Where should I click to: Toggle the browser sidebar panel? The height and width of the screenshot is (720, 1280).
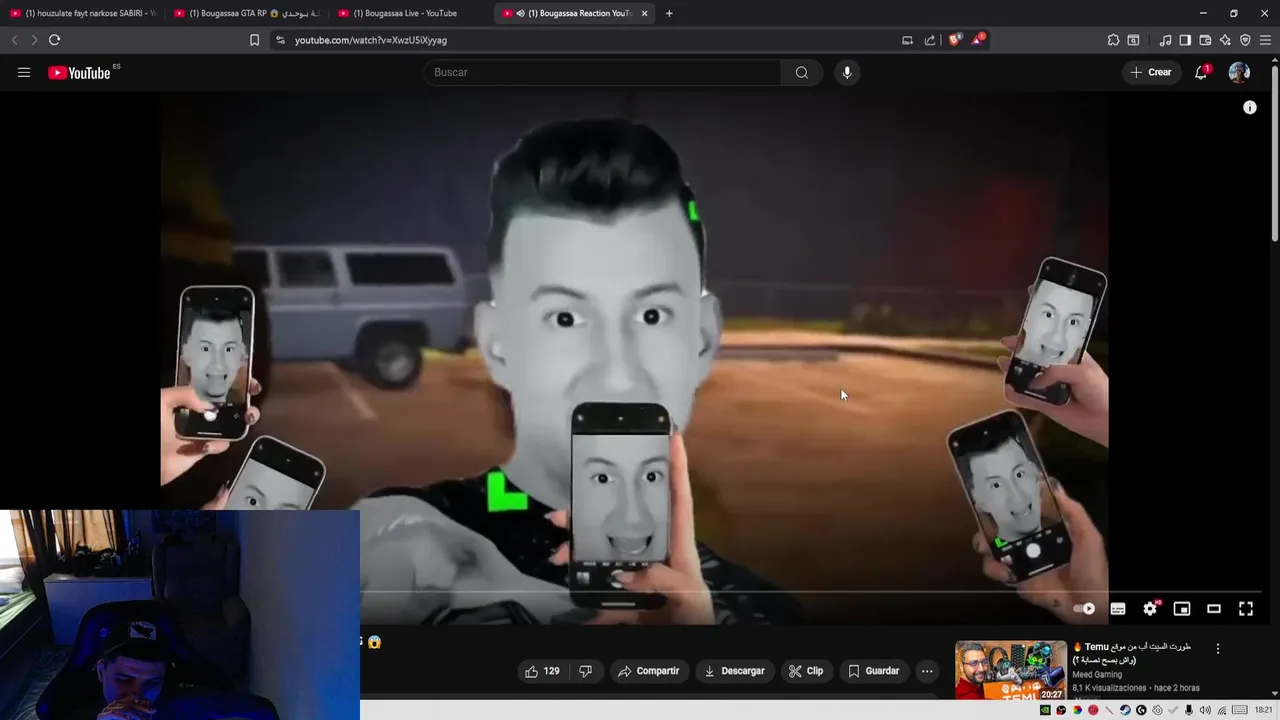point(1185,40)
